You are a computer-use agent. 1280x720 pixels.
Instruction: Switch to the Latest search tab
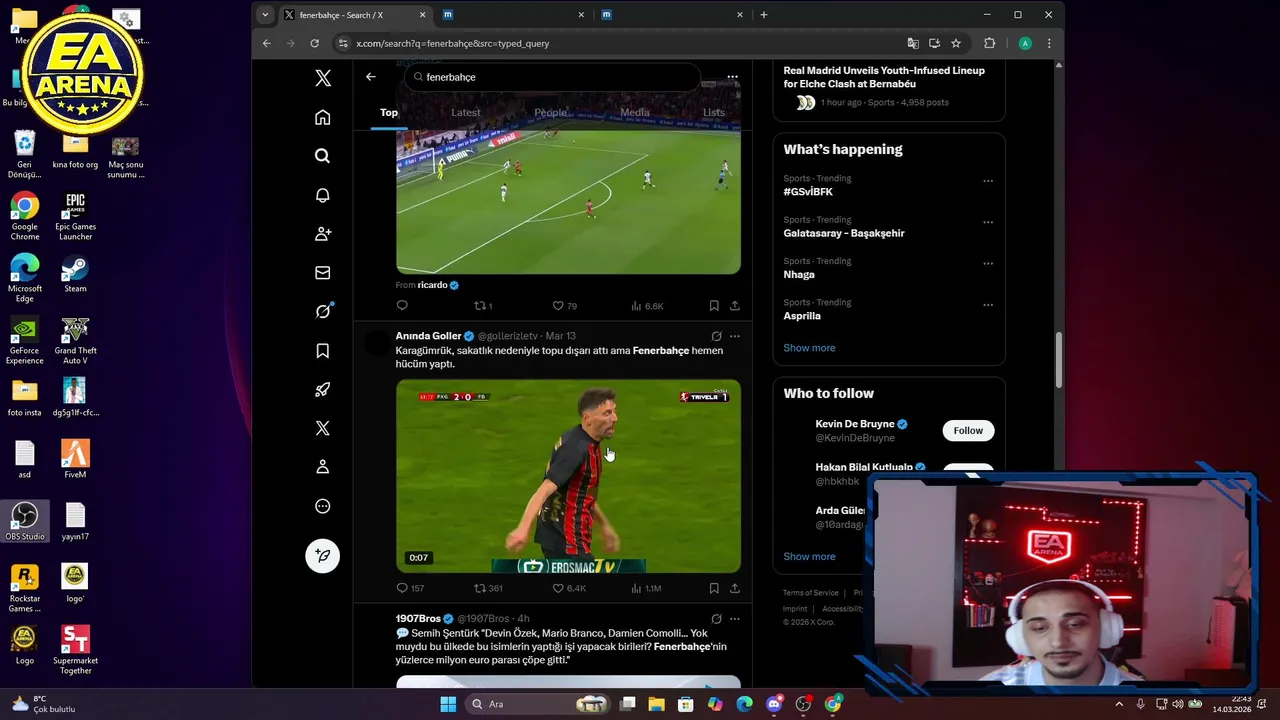pyautogui.click(x=465, y=112)
